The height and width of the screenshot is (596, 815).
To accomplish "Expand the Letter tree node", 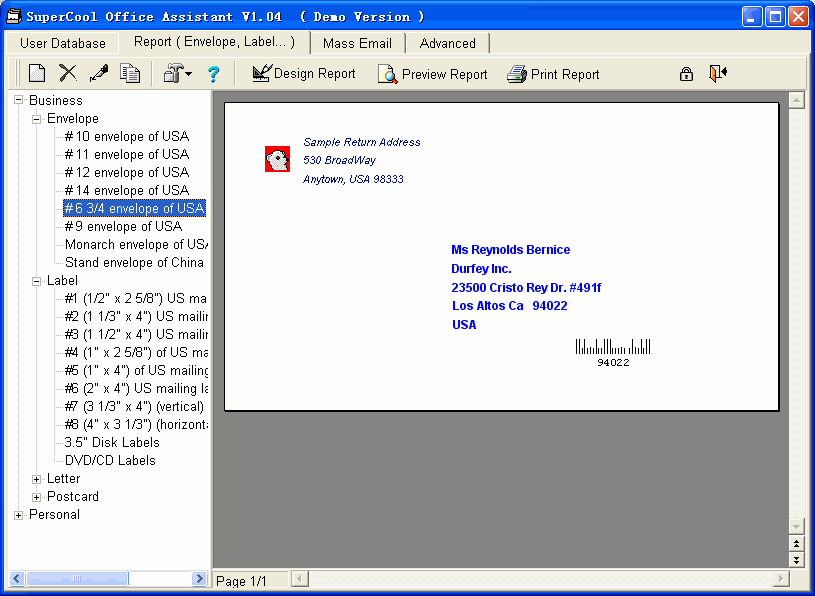I will 37,479.
